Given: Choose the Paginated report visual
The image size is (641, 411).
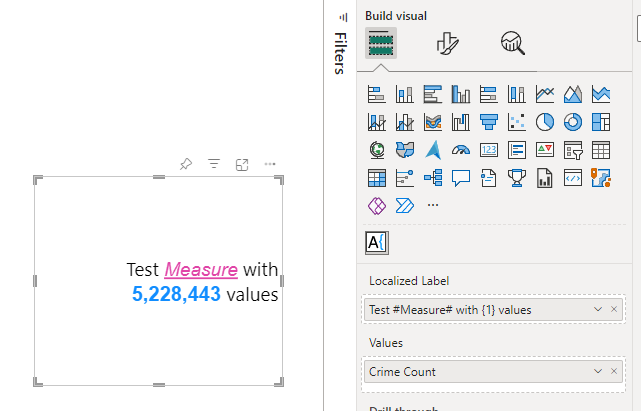Looking at the screenshot, I should tap(545, 178).
